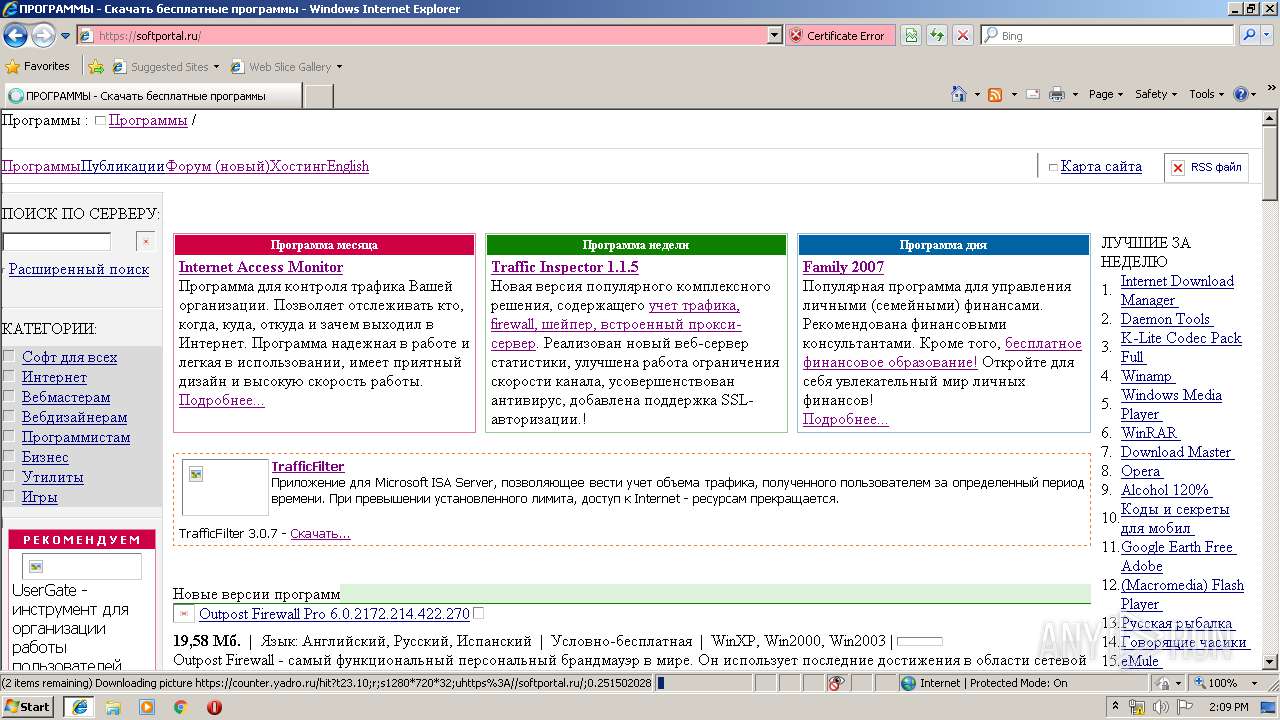Click the status bar loading progress bar
1280x720 pixels.
[x=705, y=683]
